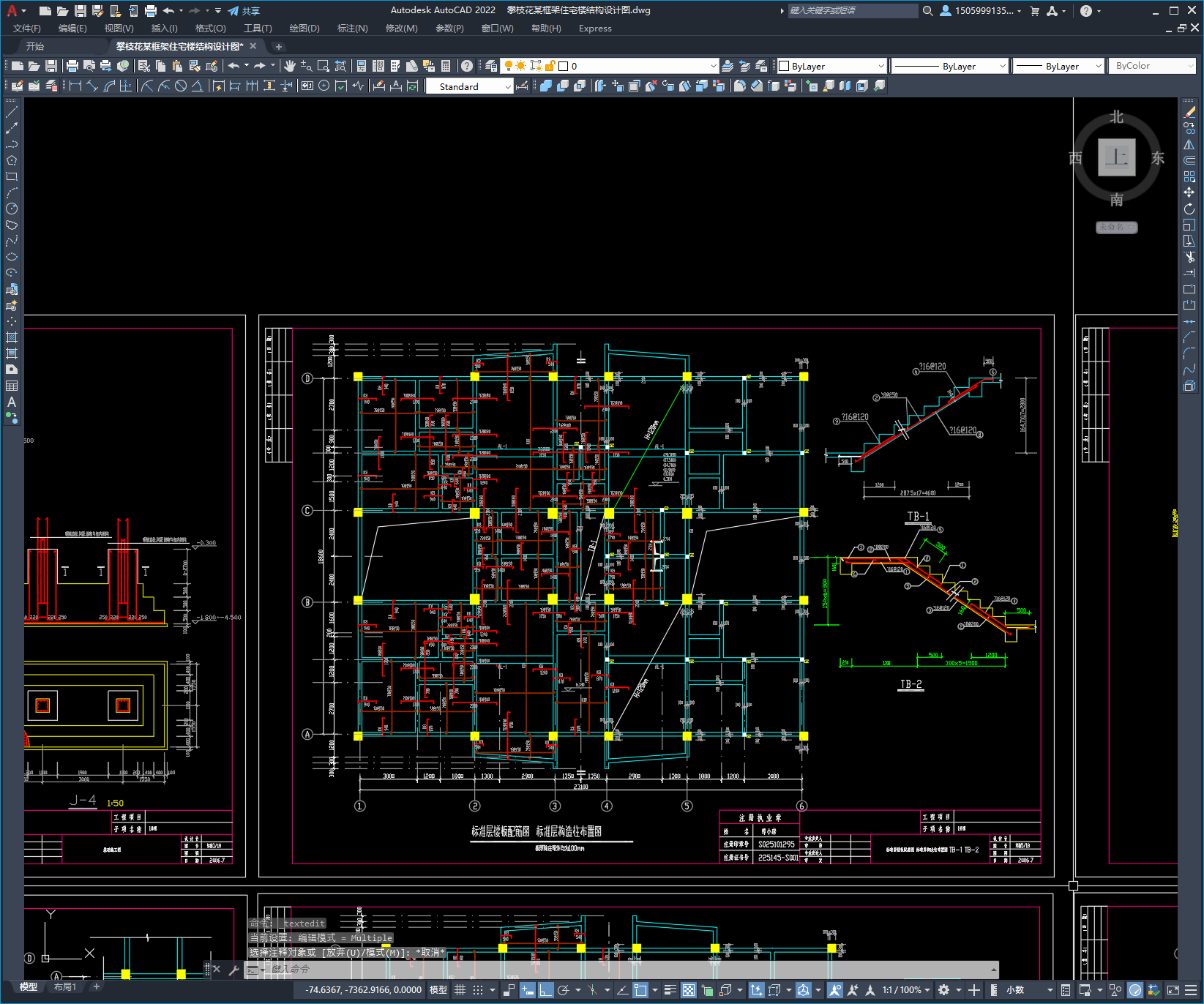Click the Center Mark dimension icon
The image size is (1204, 1004).
[x=324, y=86]
